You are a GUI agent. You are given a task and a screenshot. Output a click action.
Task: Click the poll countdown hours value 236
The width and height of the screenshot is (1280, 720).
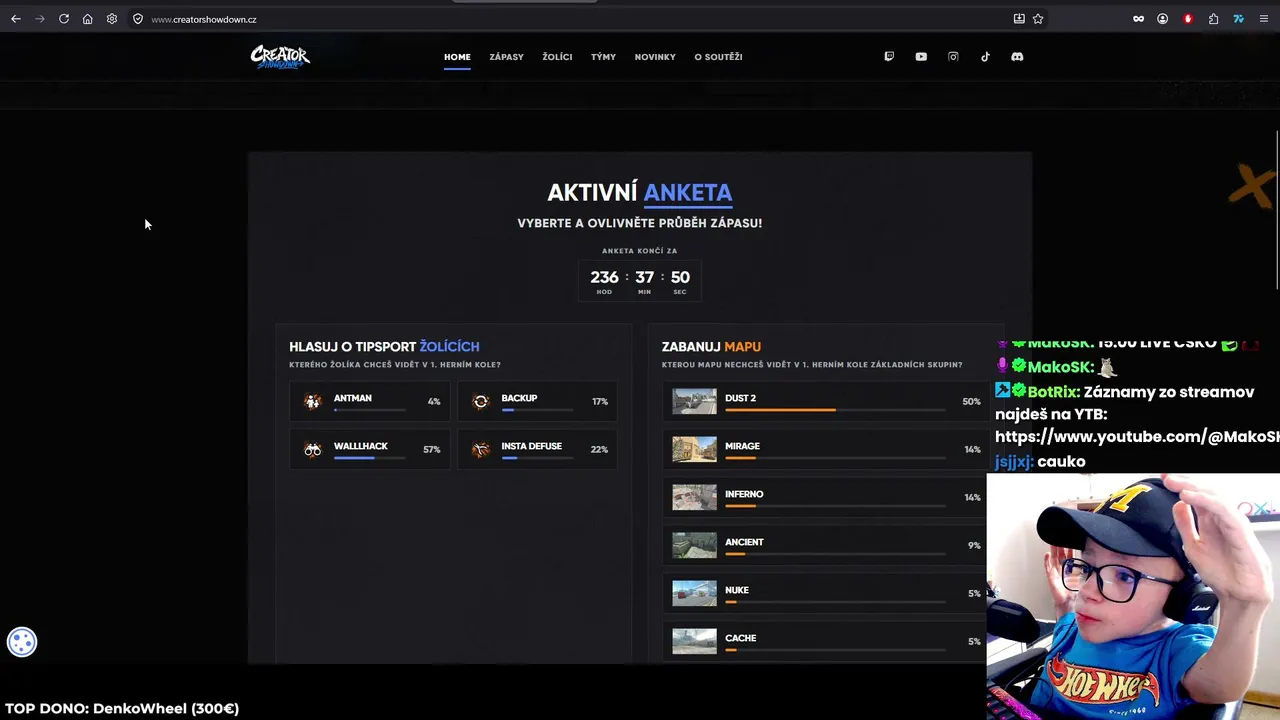tap(604, 277)
